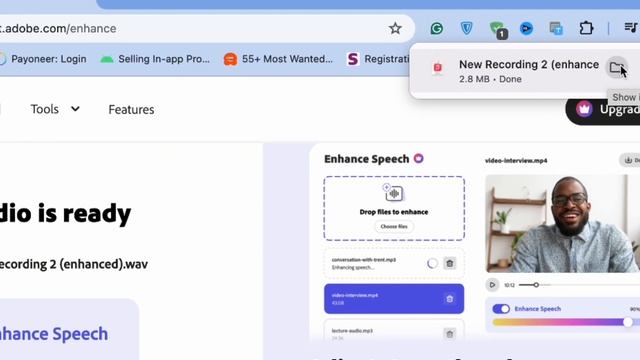Image resolution: width=640 pixels, height=360 pixels.
Task: Adjust the Enhance Speech strength gradient slider
Action: 566,322
